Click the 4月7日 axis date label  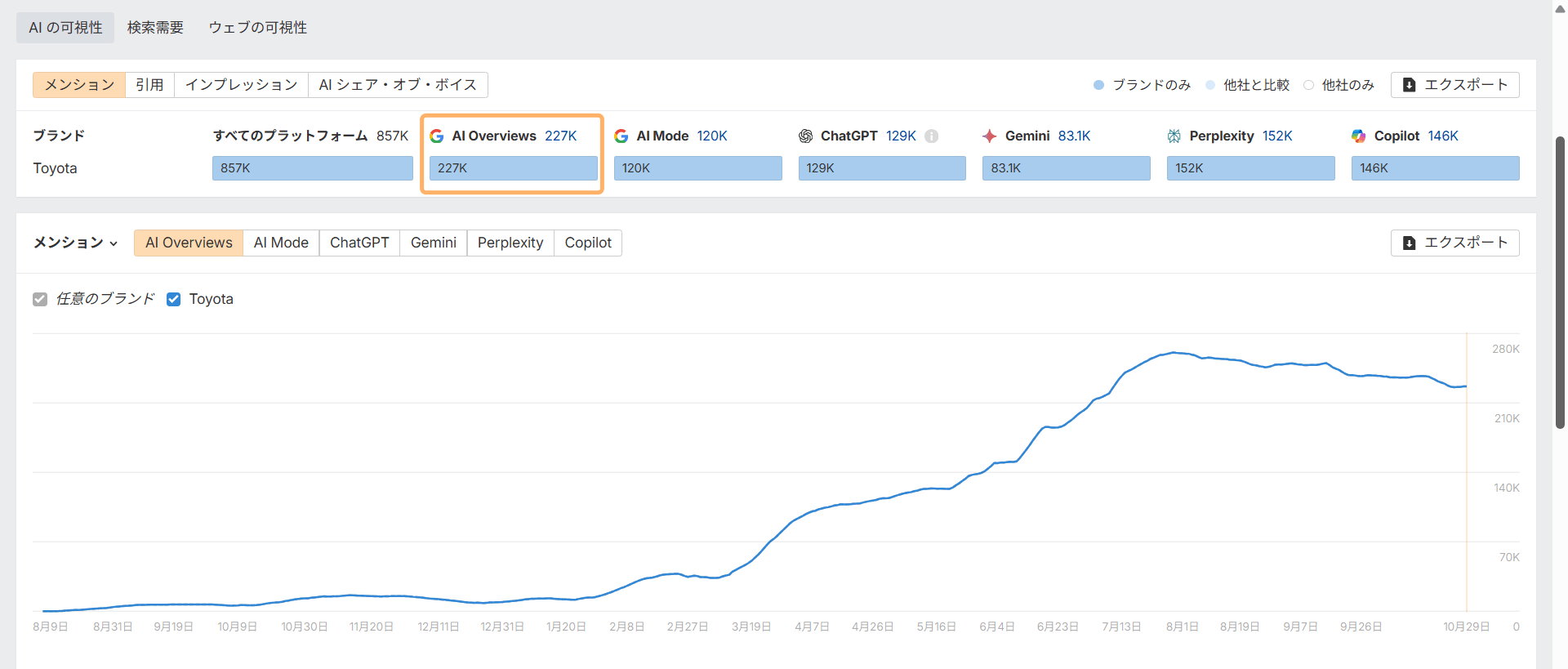pos(812,627)
